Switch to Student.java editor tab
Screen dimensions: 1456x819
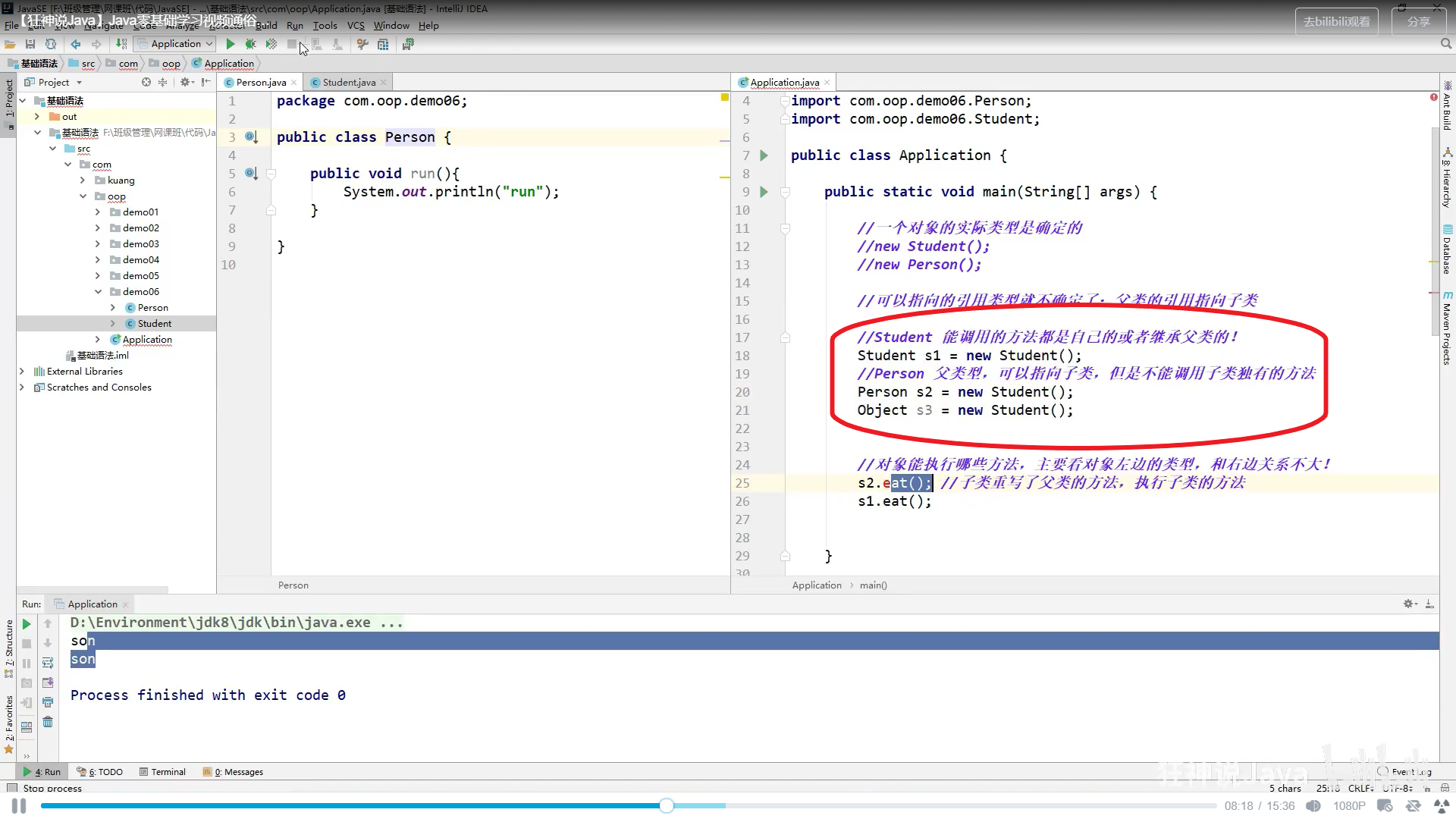click(x=348, y=82)
